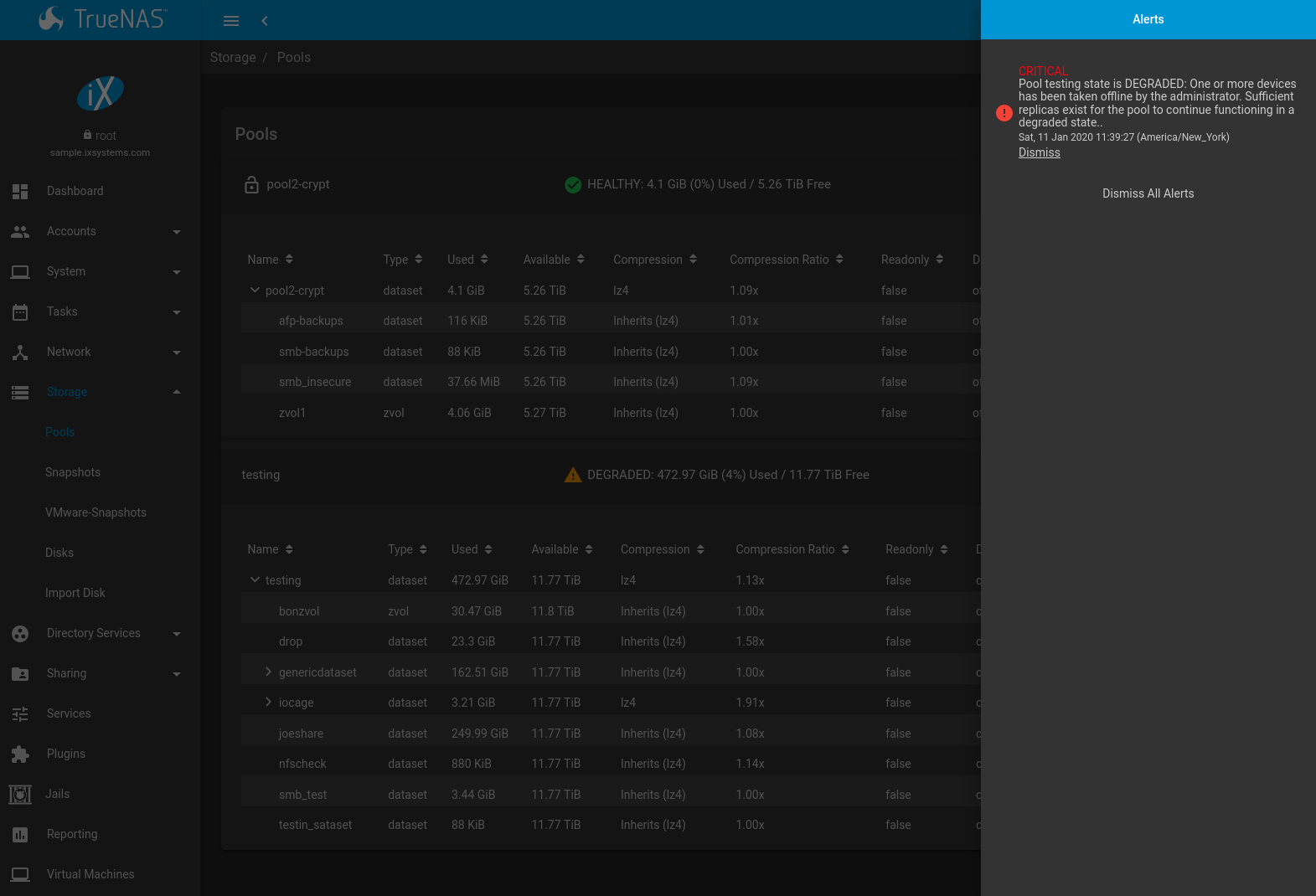Viewport: 1316px width, 896px height.
Task: Sort testing table by Compression header
Action: (663, 549)
